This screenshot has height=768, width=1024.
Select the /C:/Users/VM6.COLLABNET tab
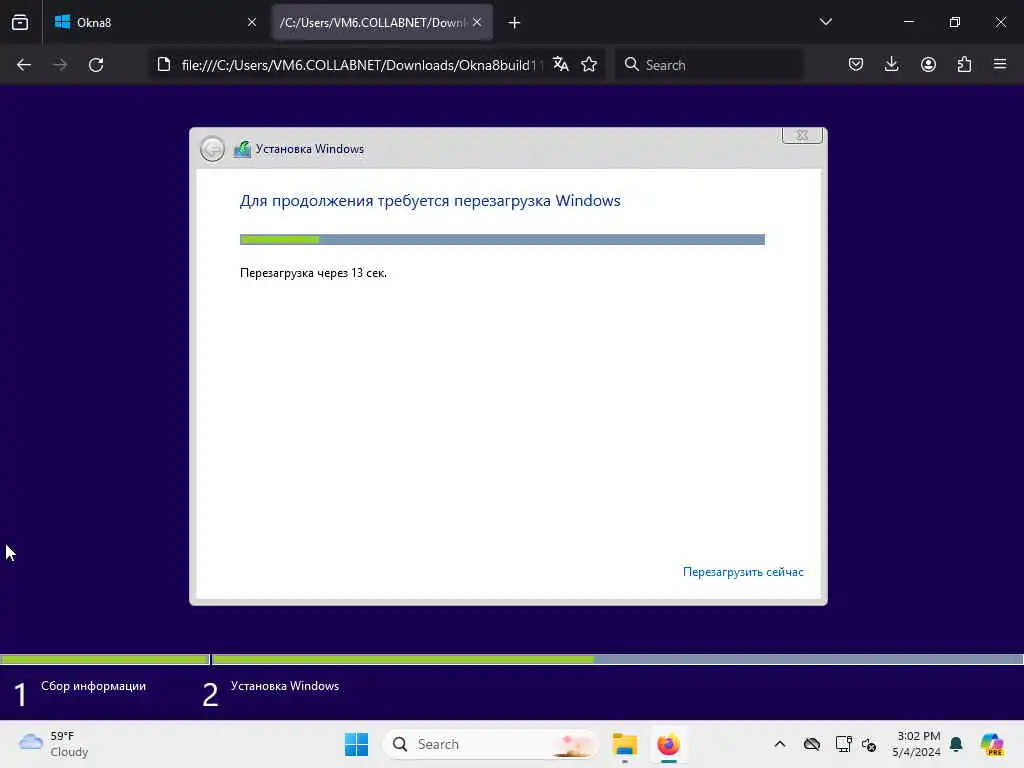(x=381, y=22)
